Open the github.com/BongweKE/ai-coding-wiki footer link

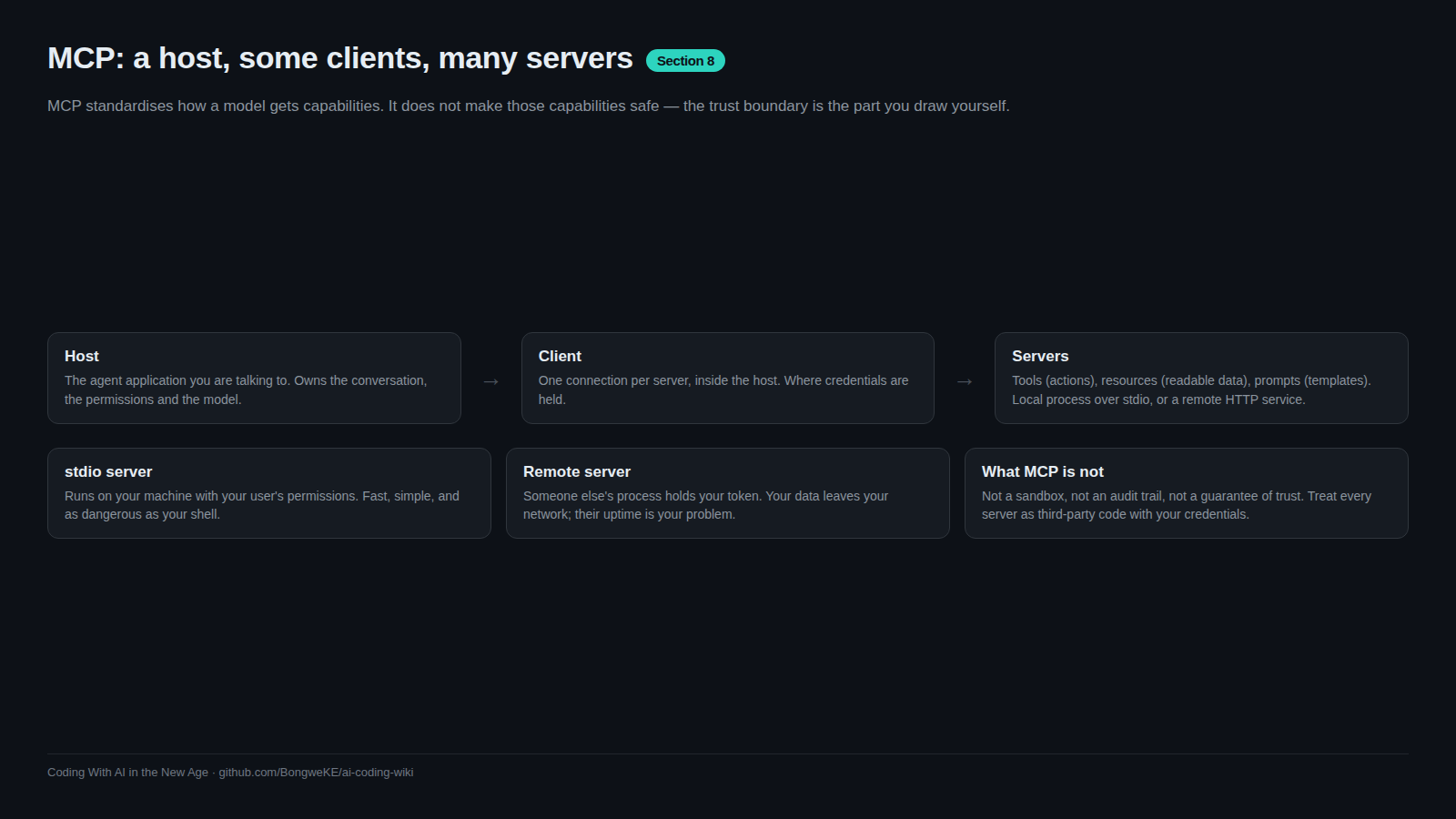316,772
